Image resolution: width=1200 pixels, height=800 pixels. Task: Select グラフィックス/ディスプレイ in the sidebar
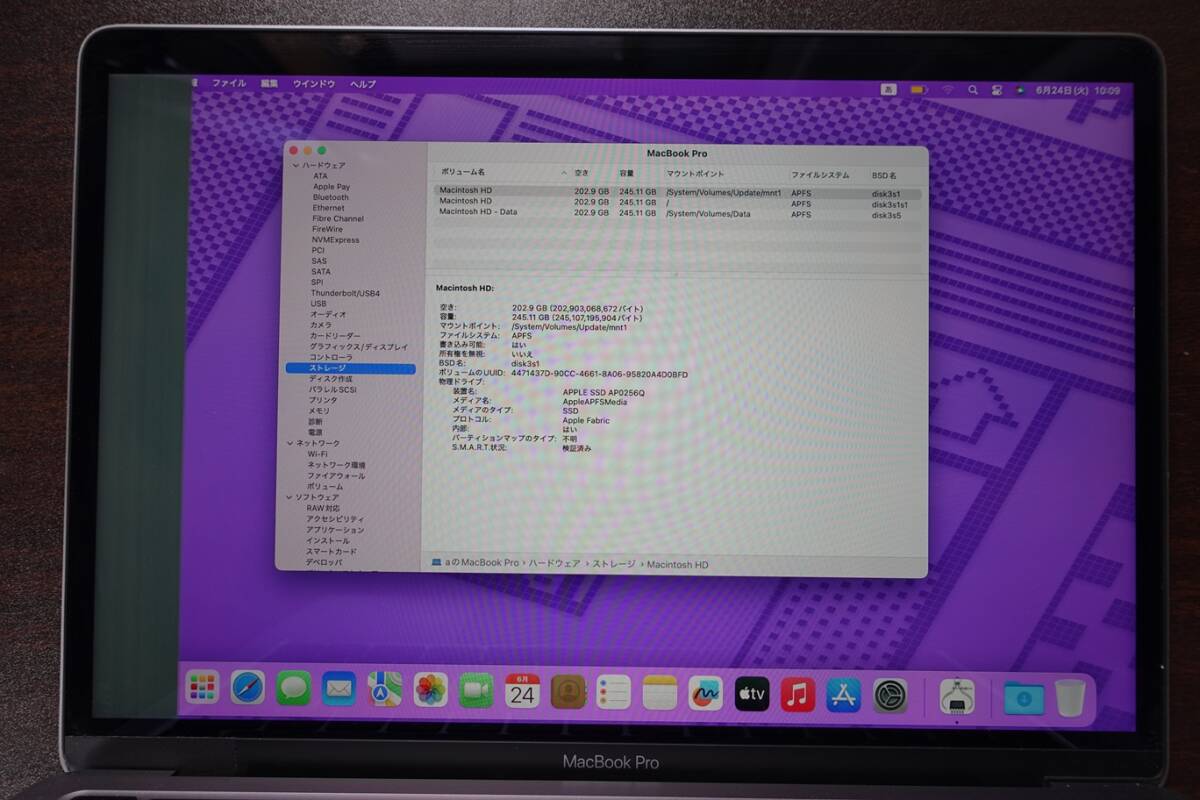tap(358, 347)
